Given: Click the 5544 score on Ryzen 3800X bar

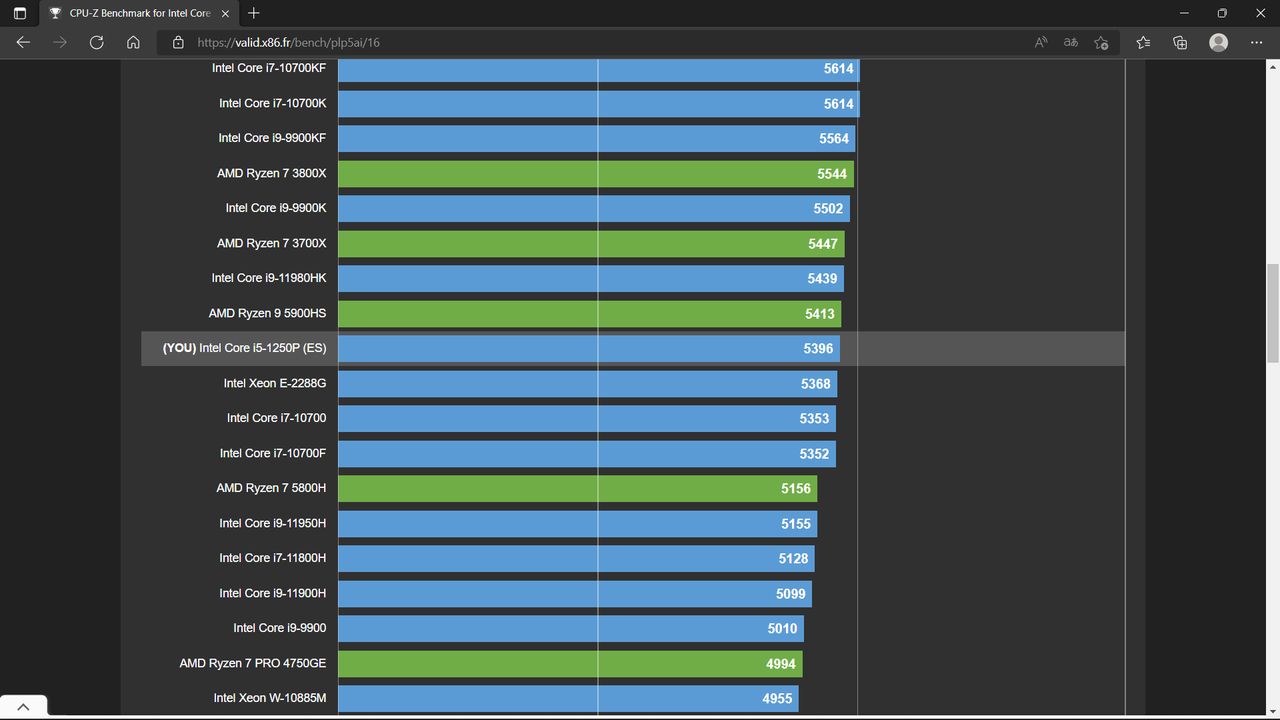Looking at the screenshot, I should point(832,174).
